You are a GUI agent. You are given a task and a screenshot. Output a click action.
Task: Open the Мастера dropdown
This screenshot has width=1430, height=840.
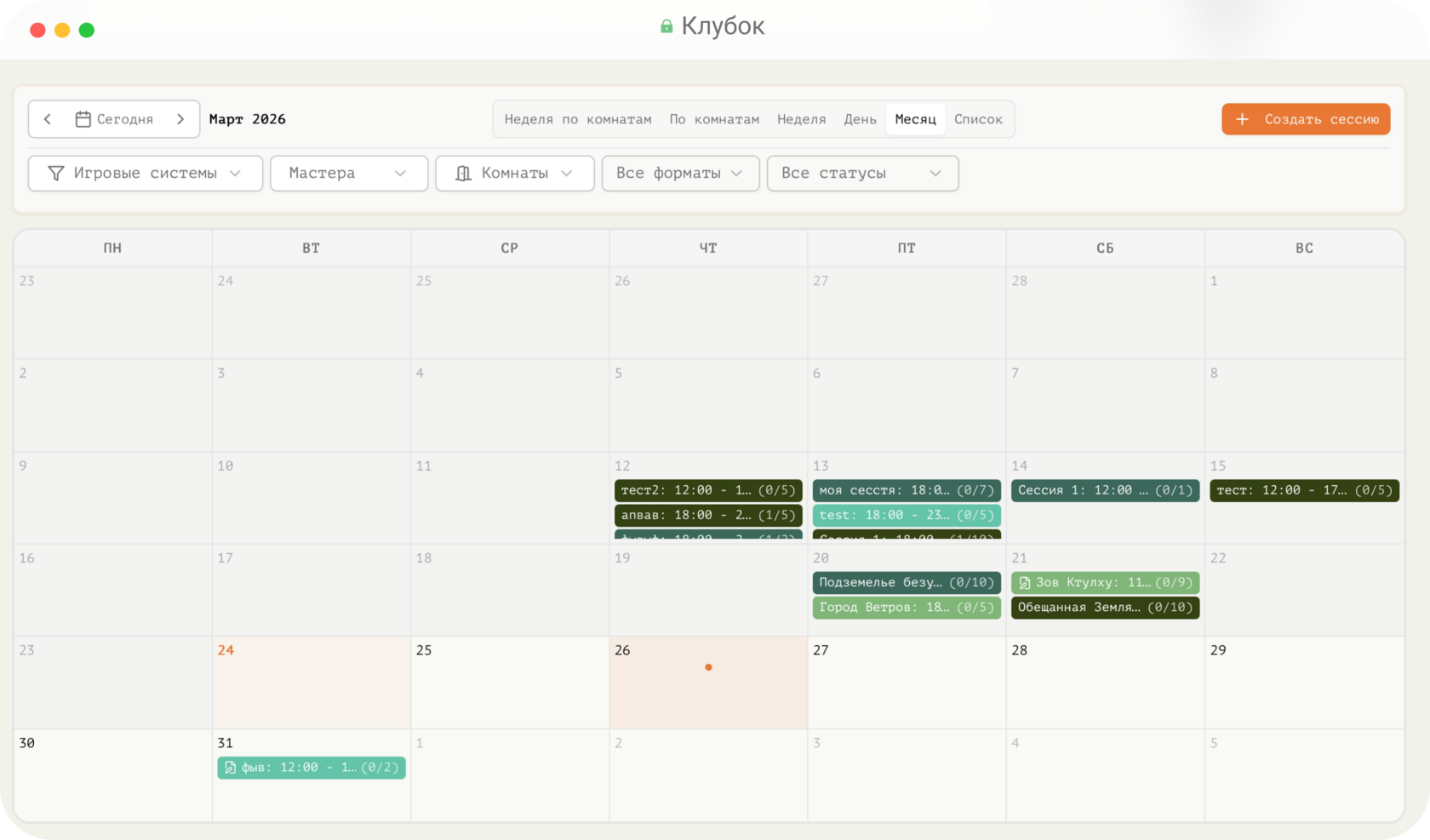(x=349, y=174)
